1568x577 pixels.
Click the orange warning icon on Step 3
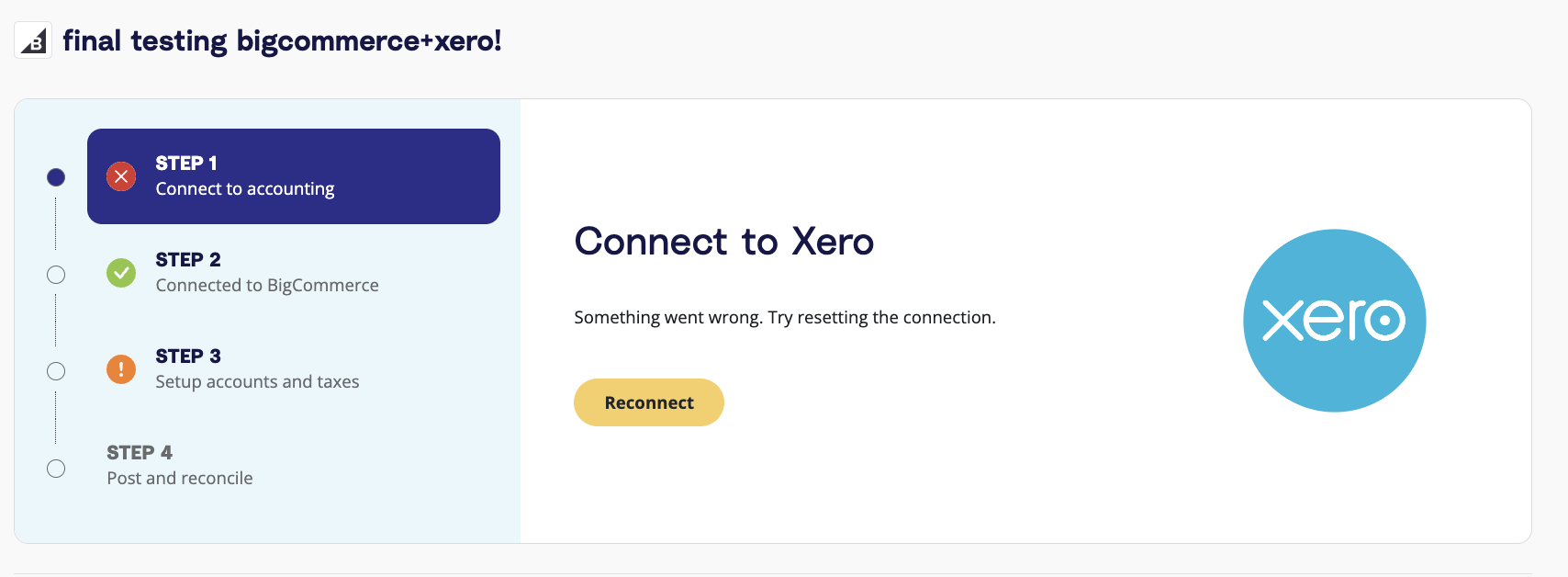coord(121,369)
